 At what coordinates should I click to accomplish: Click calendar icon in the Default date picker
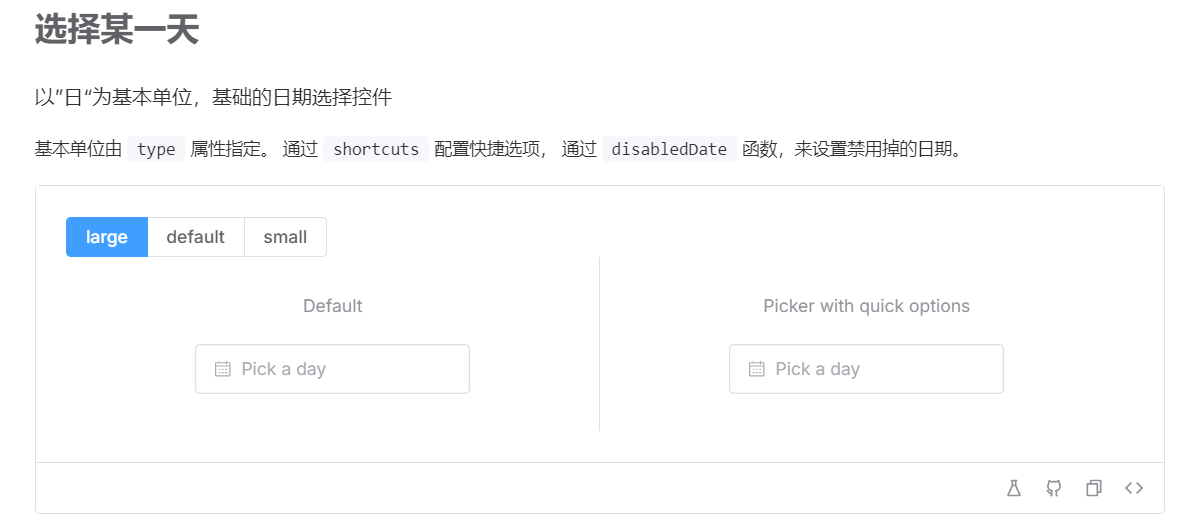pyautogui.click(x=223, y=369)
